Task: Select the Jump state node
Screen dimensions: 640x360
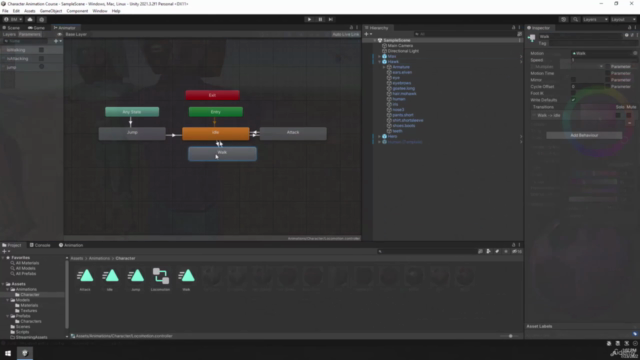Action: click(x=132, y=133)
